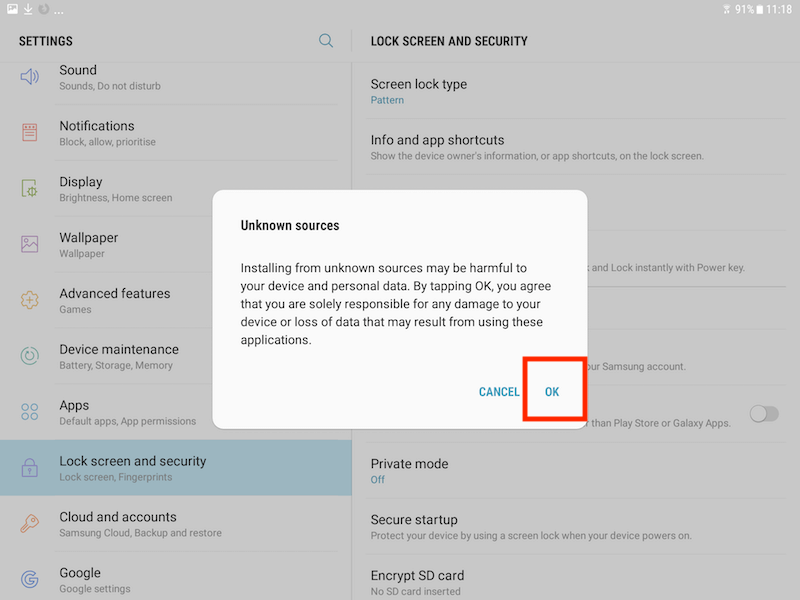Open Info and app shortcuts
The height and width of the screenshot is (600, 800).
pyautogui.click(x=576, y=147)
